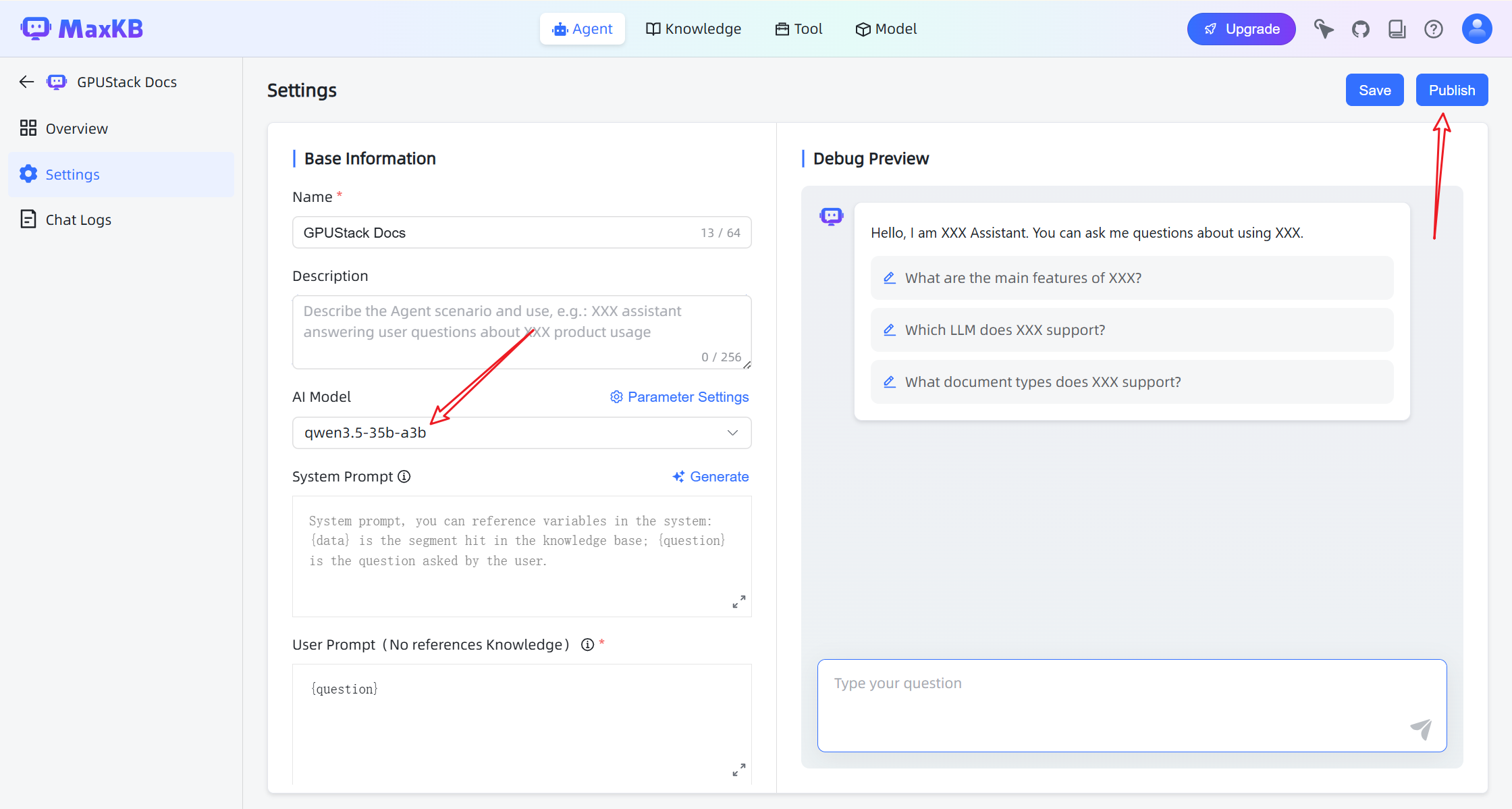Screen dimensions: 1512x809
Task: Click the documentation book icon in header
Action: click(1397, 29)
